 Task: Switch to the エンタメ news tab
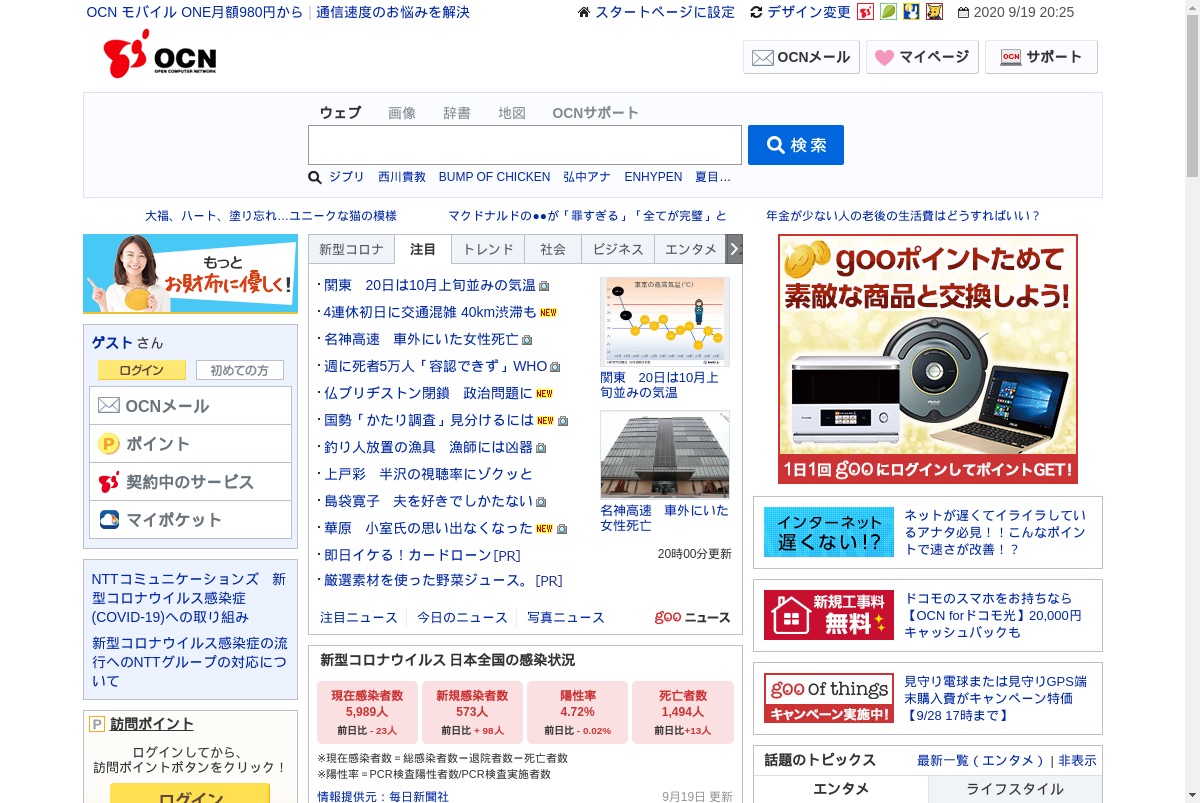pos(691,250)
